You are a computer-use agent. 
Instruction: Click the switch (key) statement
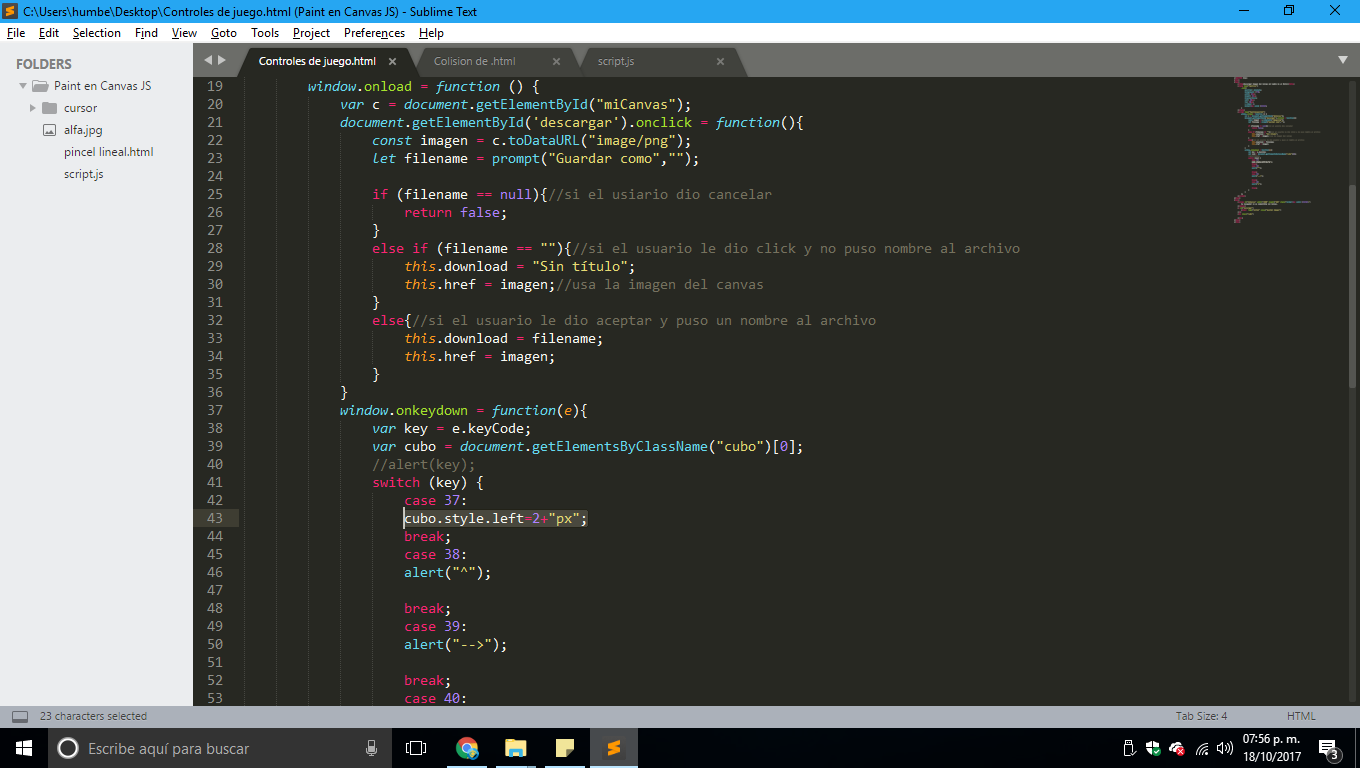coord(428,482)
